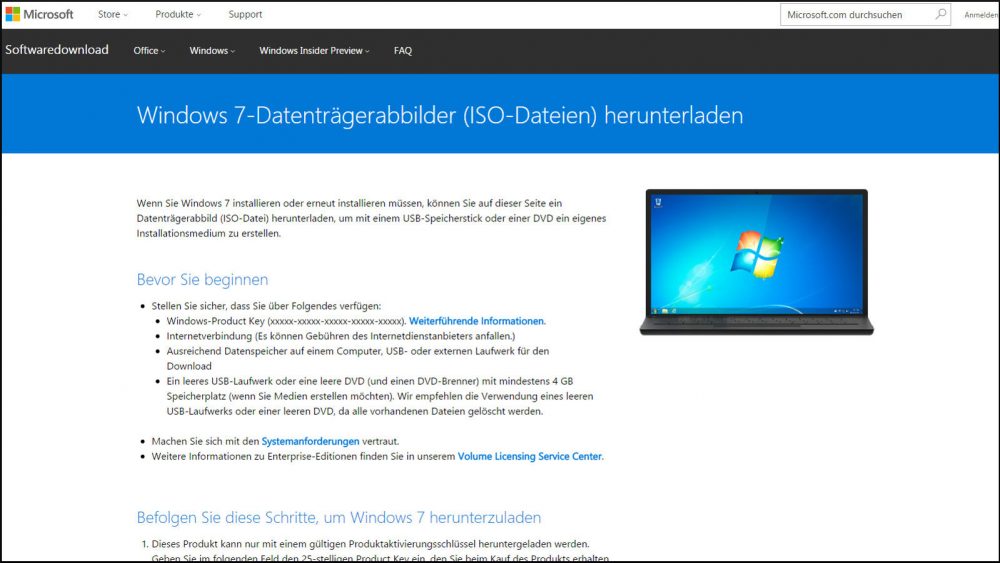Click the Dieses Produkt kann nur step text
The width and height of the screenshot is (1000, 563).
tap(370, 544)
